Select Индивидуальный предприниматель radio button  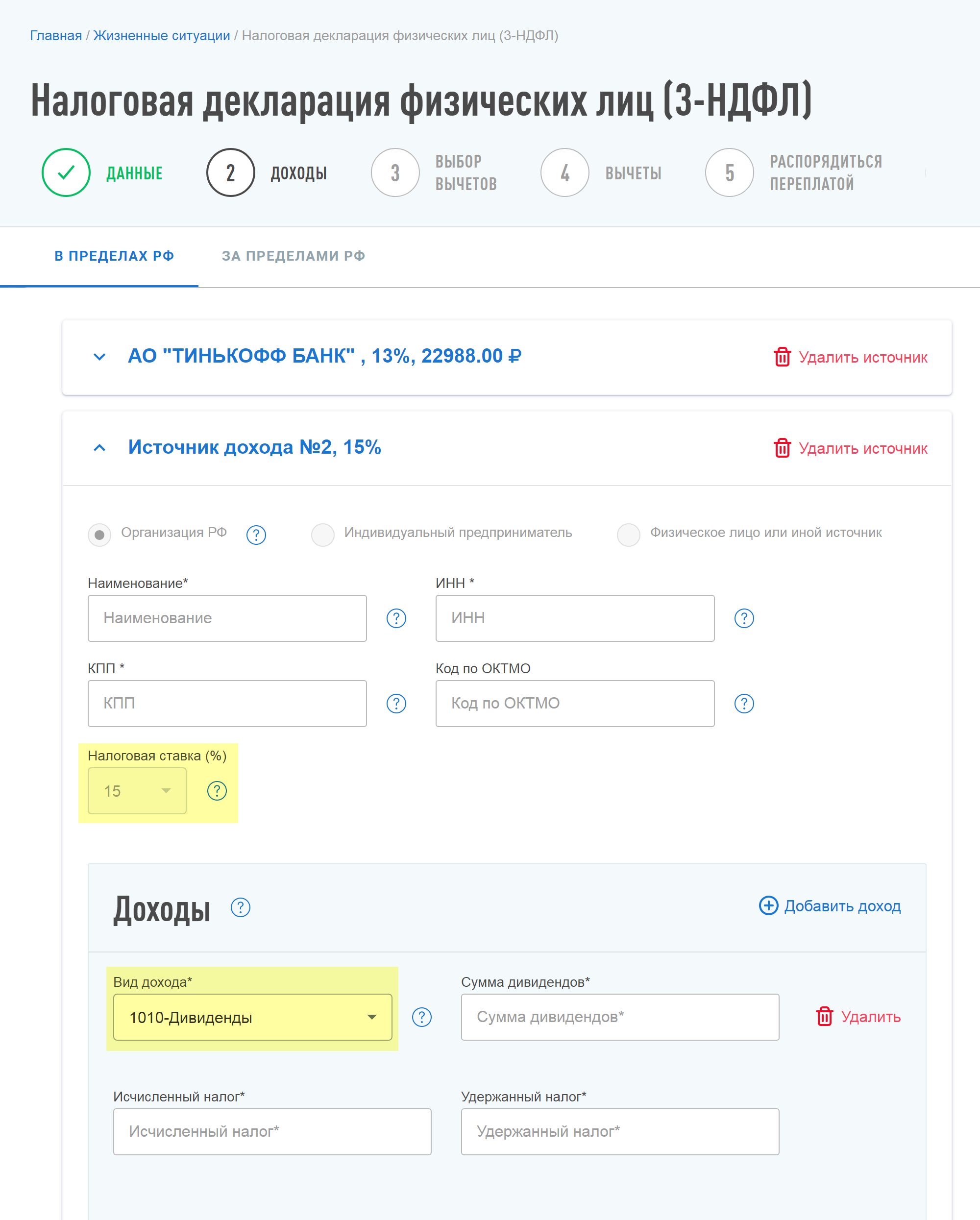coord(322,535)
